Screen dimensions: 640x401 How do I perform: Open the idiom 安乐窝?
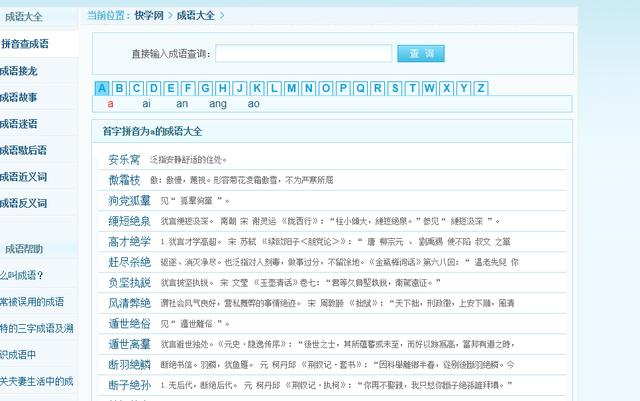click(x=124, y=160)
